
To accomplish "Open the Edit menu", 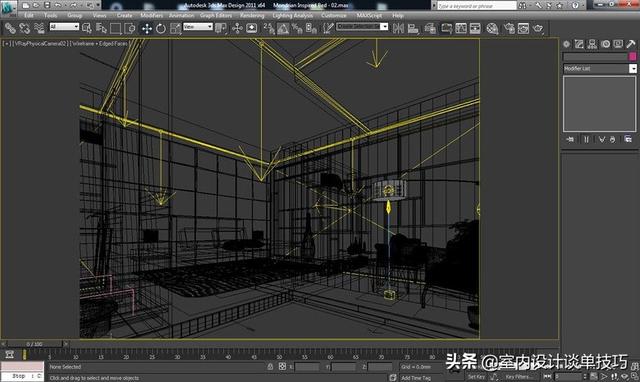I will point(29,16).
